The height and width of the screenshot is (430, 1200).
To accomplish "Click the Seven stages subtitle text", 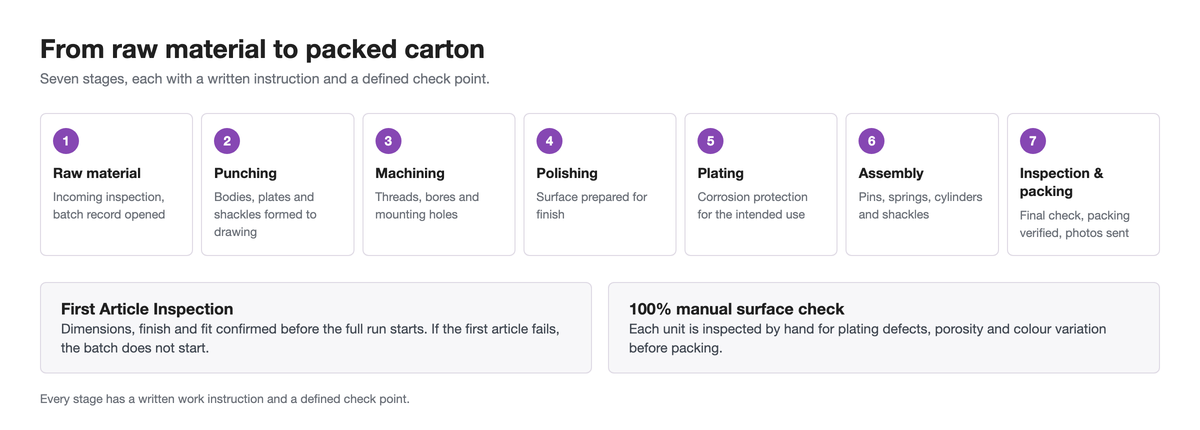I will (265, 79).
